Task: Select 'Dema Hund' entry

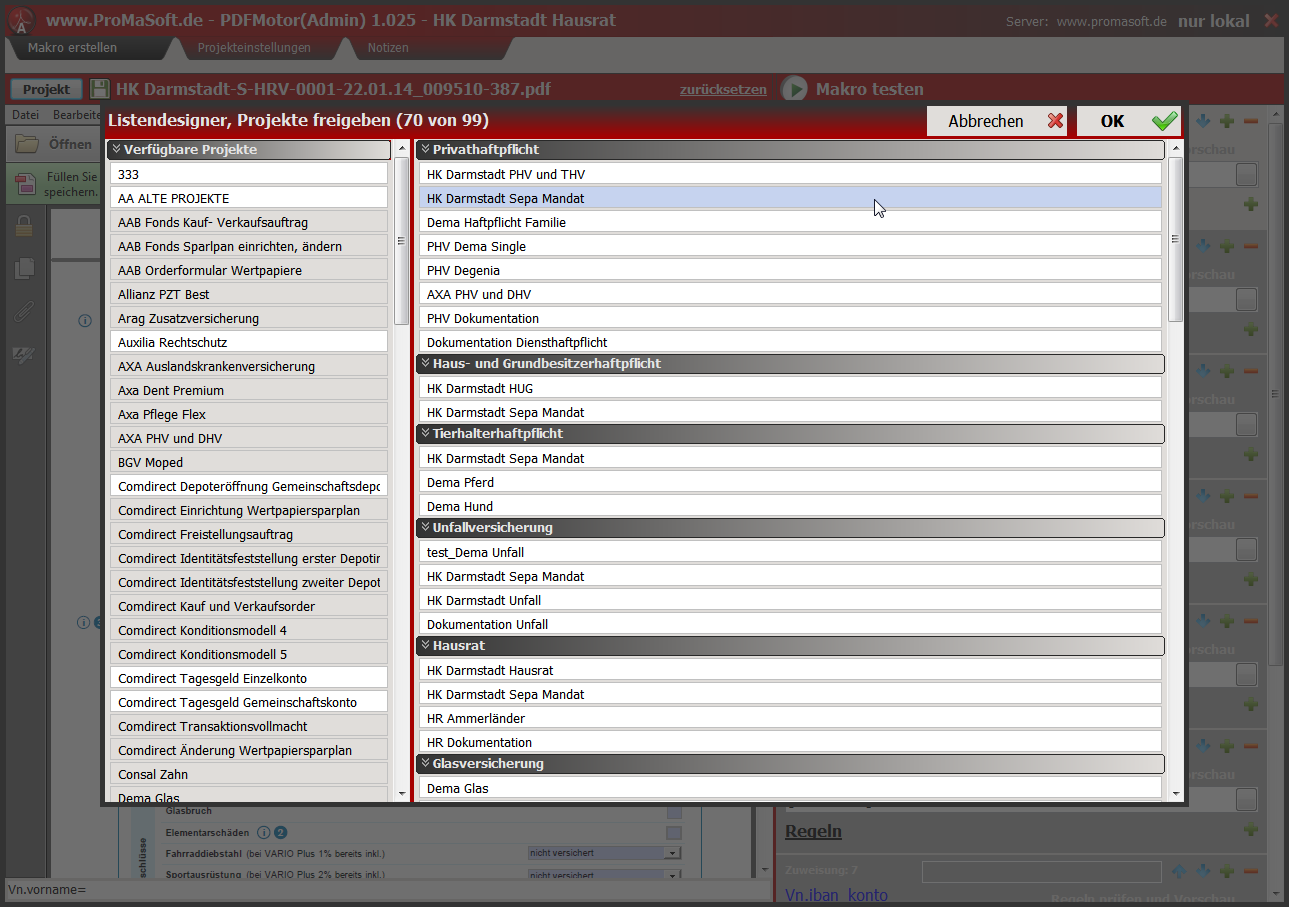Action: coord(791,506)
